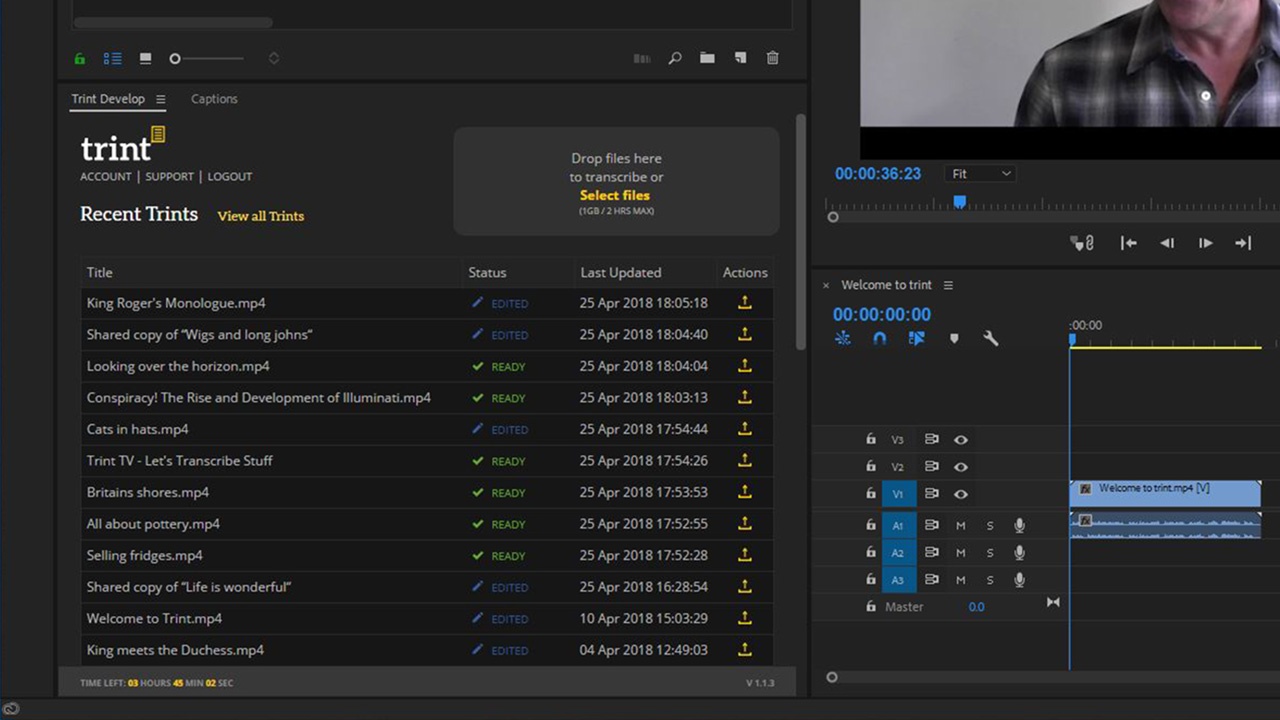The width and height of the screenshot is (1280, 720).
Task: Click the New Item icon
Action: point(740,58)
